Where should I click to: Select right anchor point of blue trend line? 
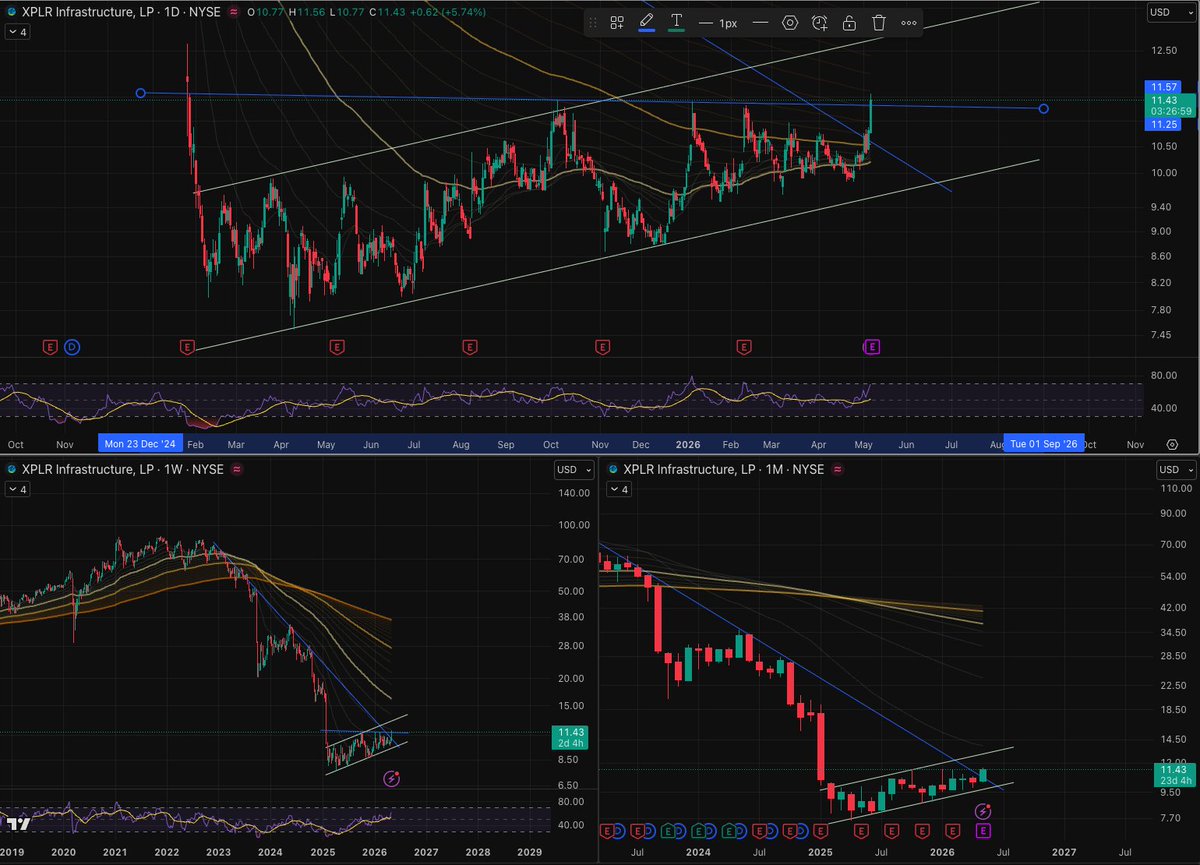(x=1043, y=108)
